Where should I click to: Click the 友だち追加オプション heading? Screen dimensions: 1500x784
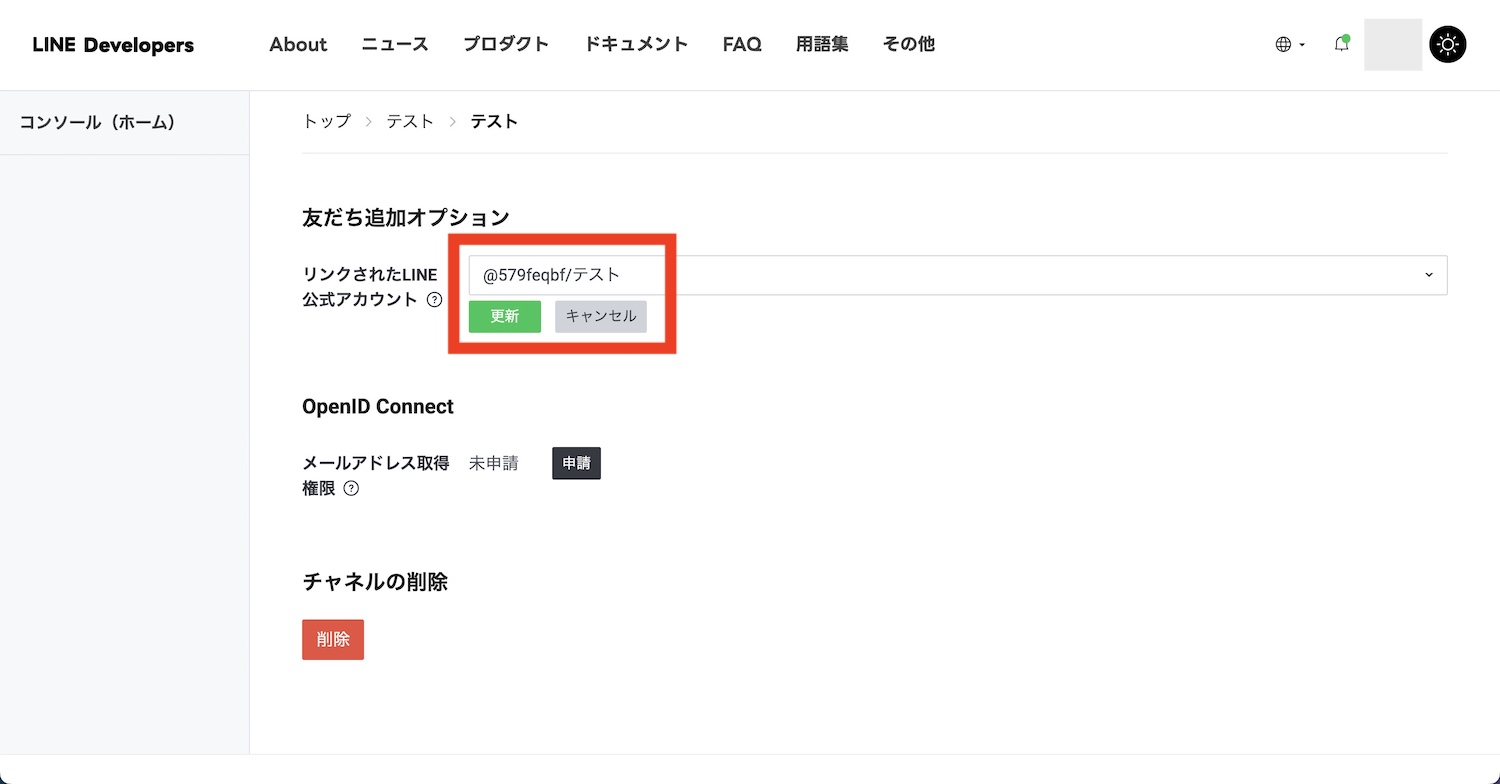(406, 217)
